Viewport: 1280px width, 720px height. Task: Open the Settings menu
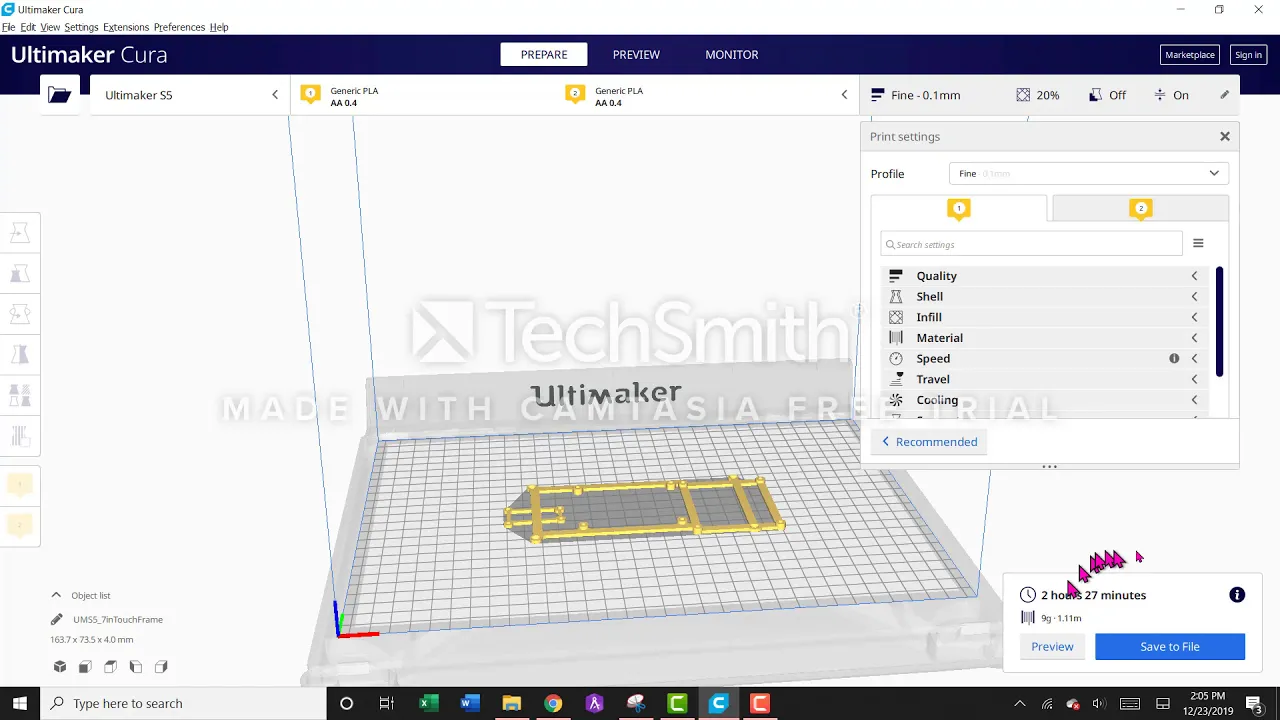(x=81, y=27)
